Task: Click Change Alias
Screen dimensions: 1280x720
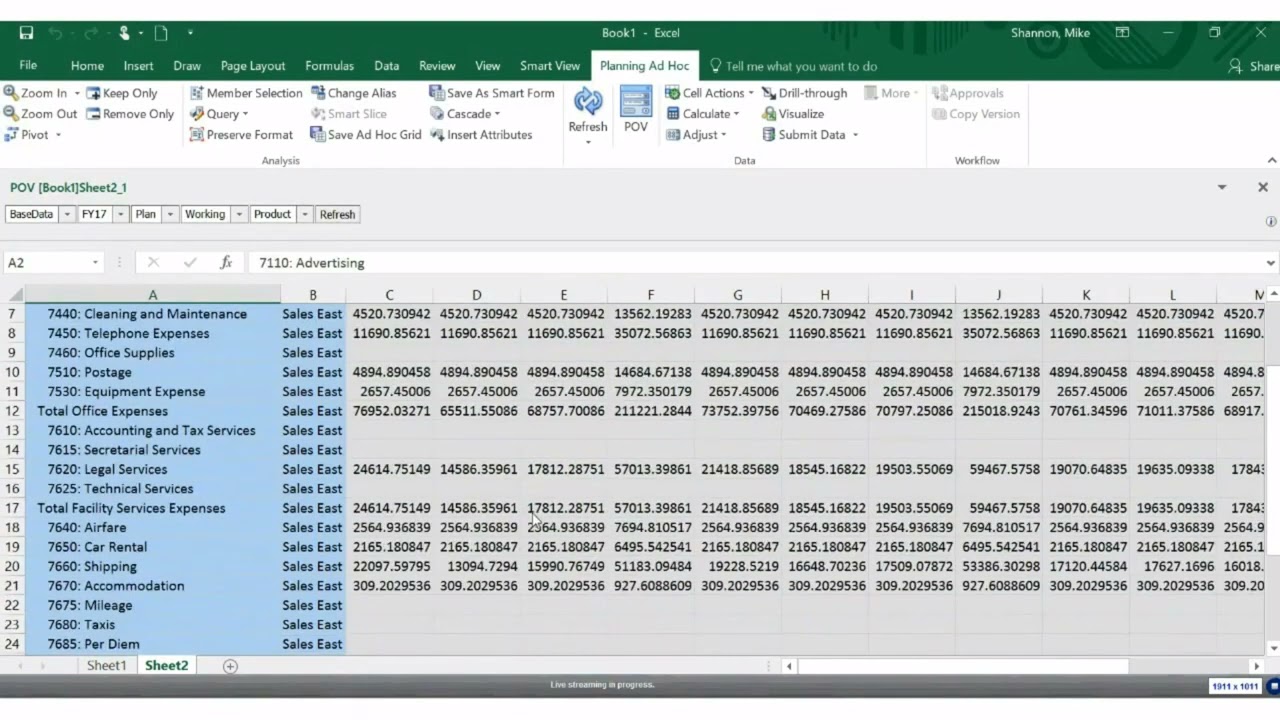Action: tap(354, 93)
